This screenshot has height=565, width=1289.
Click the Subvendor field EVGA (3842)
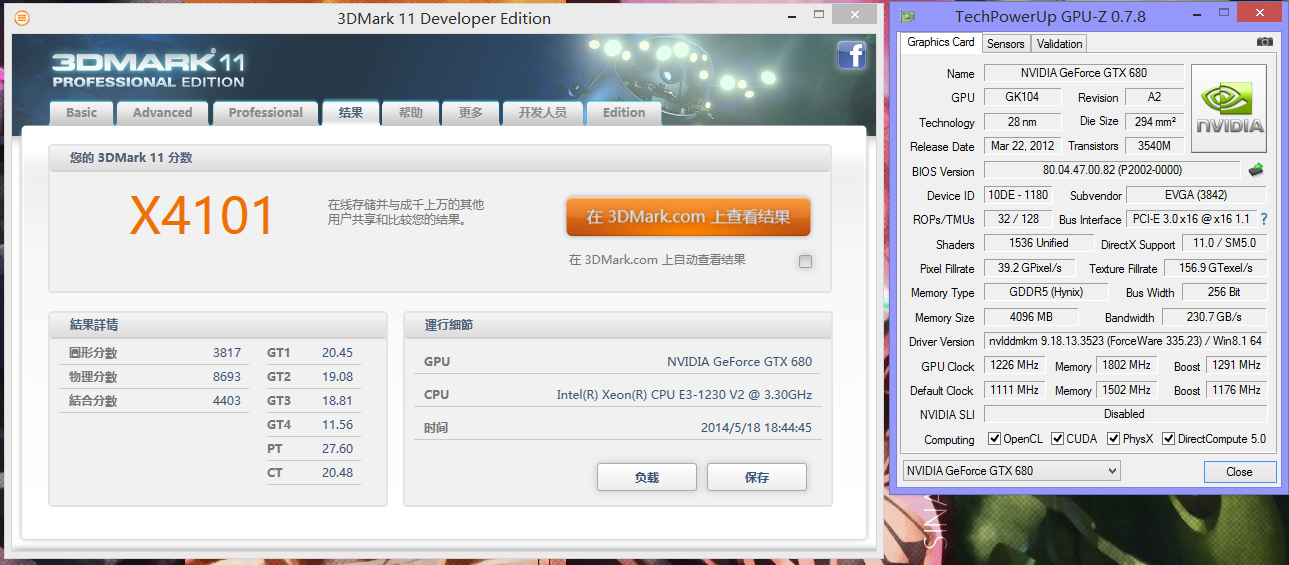1196,195
